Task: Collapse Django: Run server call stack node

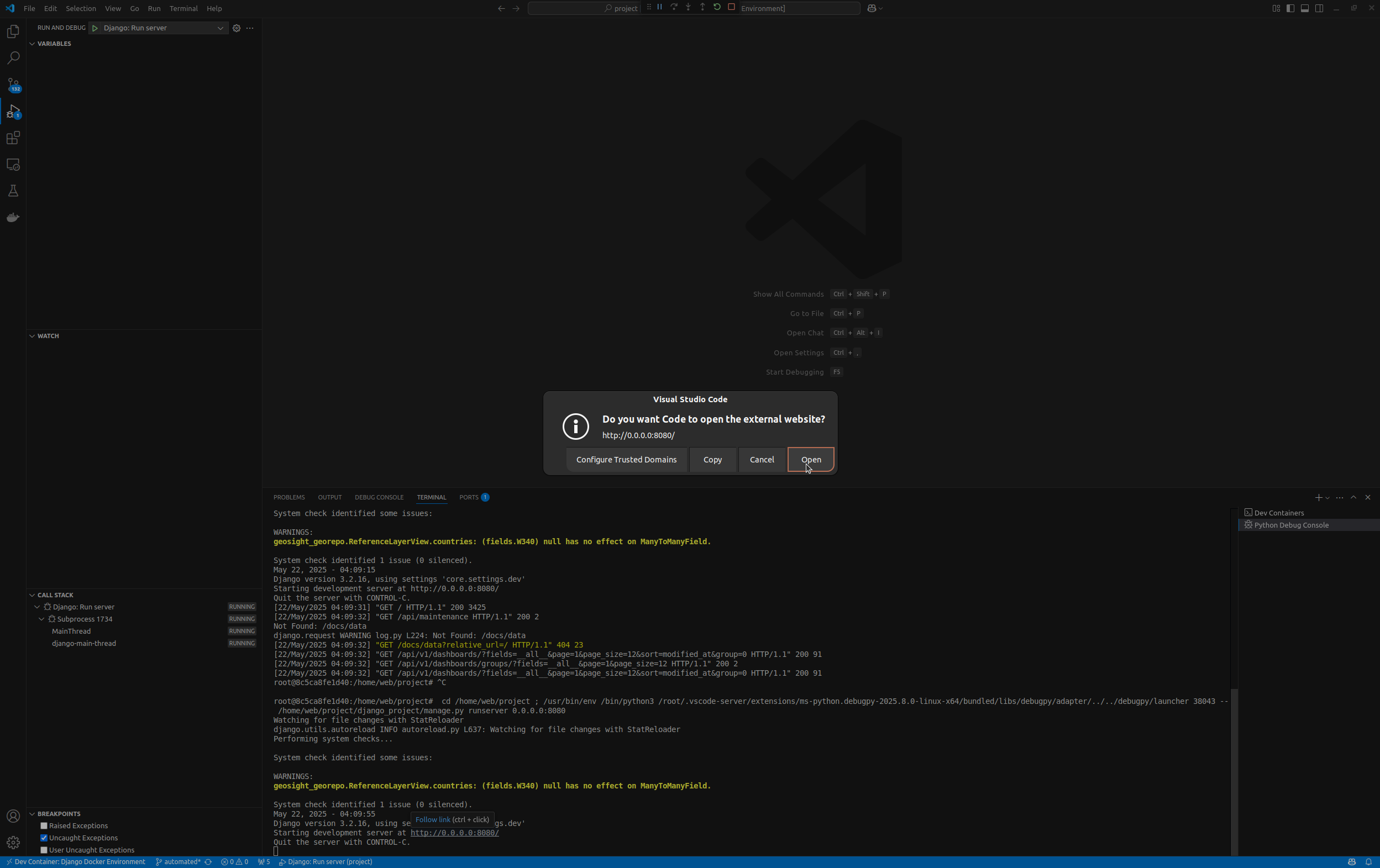Action: click(37, 607)
